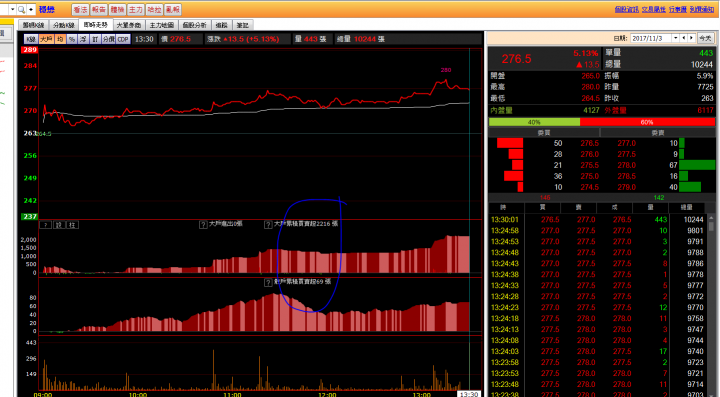
Task: Go to the next date arrow
Action: 692,38
